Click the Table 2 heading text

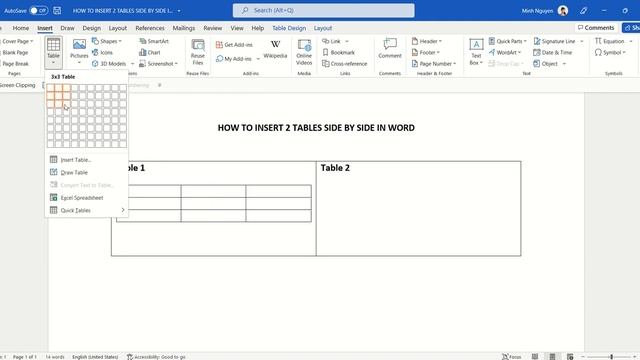pos(335,168)
